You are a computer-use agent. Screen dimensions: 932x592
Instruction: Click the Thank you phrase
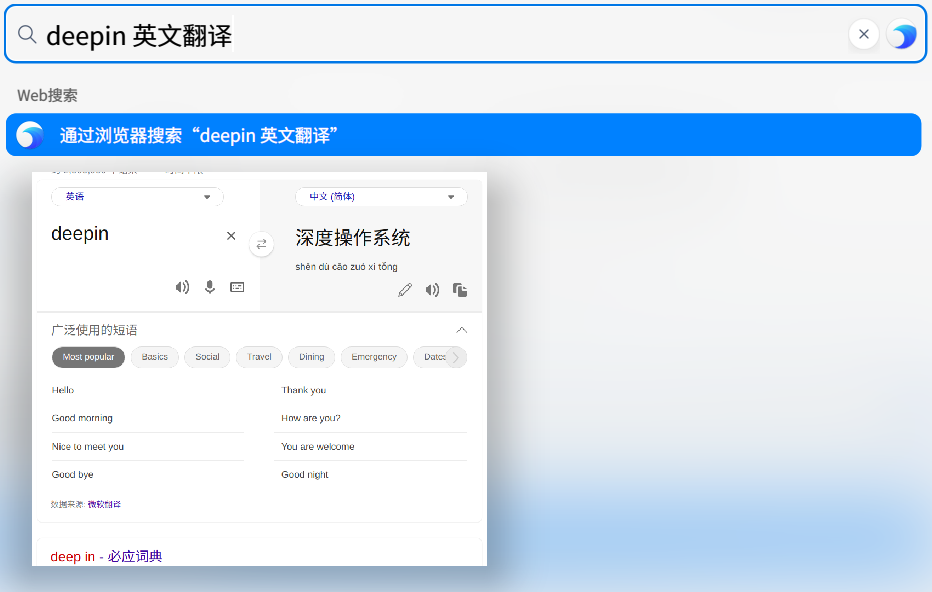pos(304,391)
